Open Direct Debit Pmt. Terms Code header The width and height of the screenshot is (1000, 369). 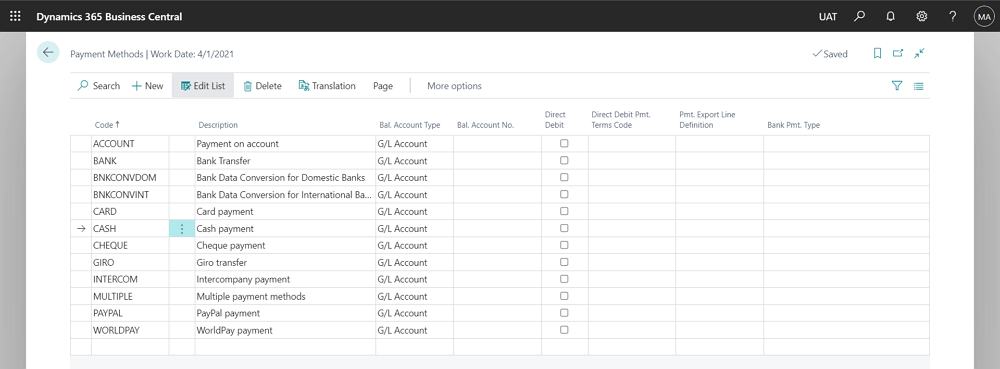point(621,120)
